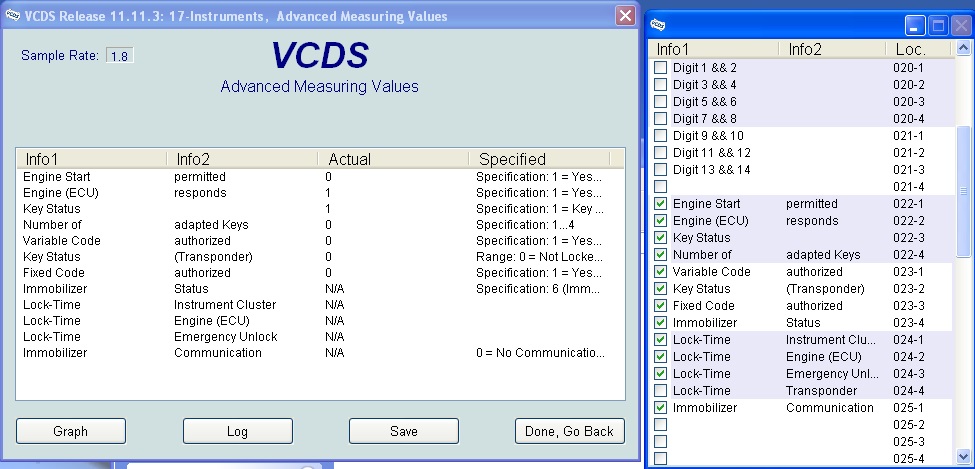The height and width of the screenshot is (469, 975).
Task: Check the Digit 1 && 2 checkbox
Action: [660, 67]
